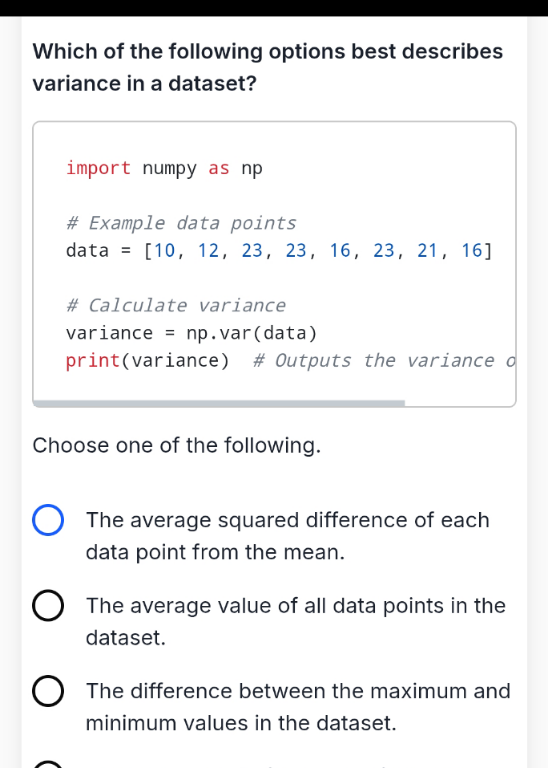Click the "# Example data points" comment

181,223
